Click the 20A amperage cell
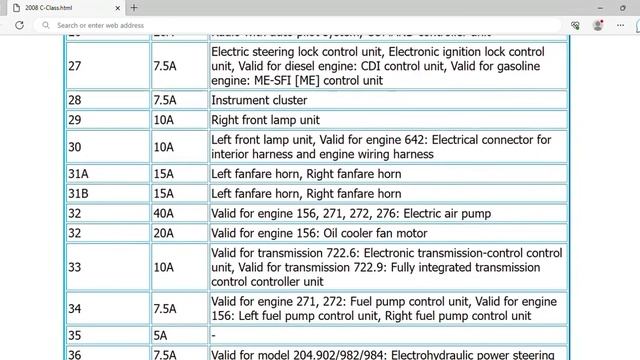Viewport: 640px width, 360px height. pos(180,233)
